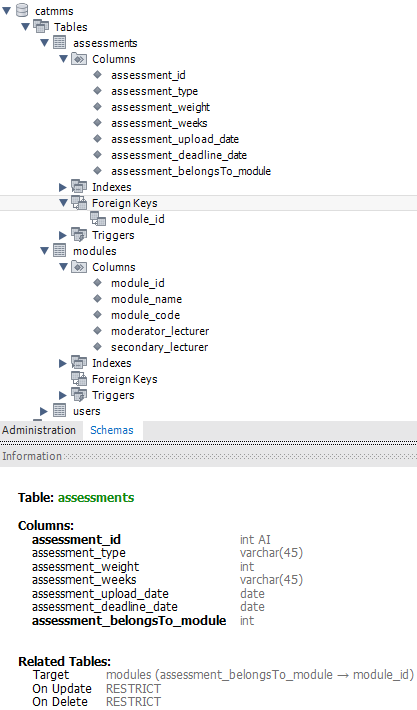
Task: Select the modules table label
Action: click(95, 251)
